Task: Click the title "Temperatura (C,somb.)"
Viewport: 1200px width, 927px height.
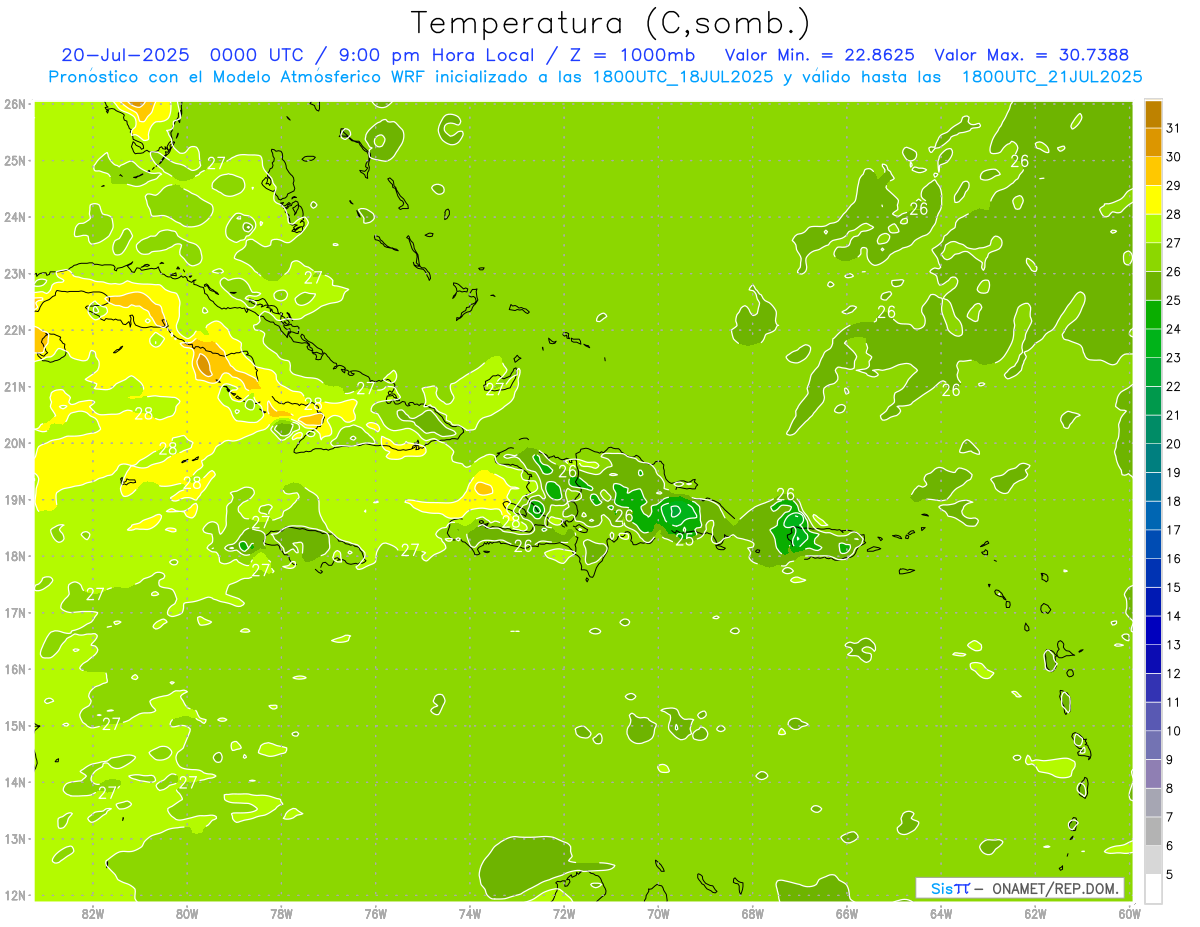Action: tap(610, 23)
